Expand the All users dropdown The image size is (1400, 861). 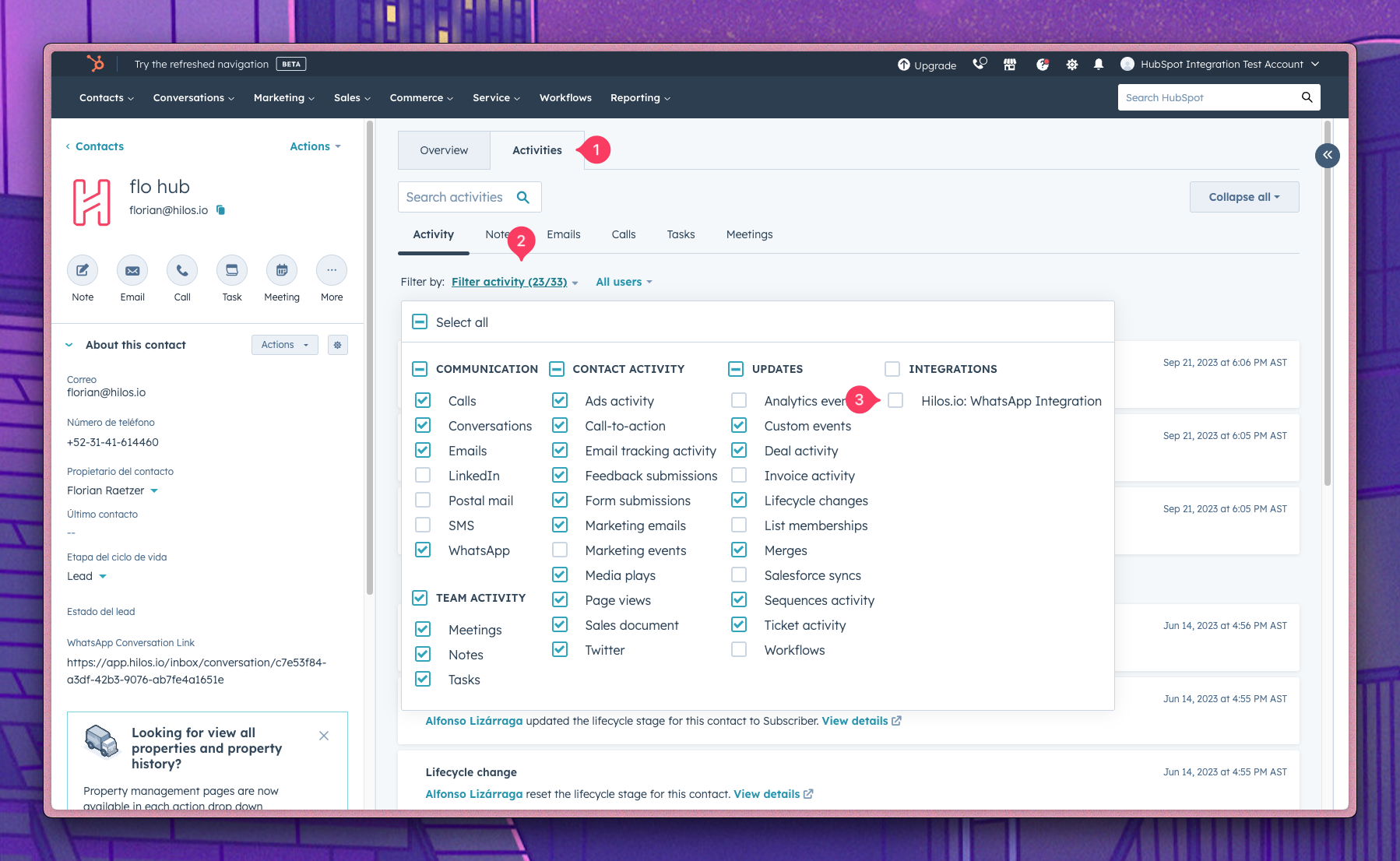pos(622,281)
